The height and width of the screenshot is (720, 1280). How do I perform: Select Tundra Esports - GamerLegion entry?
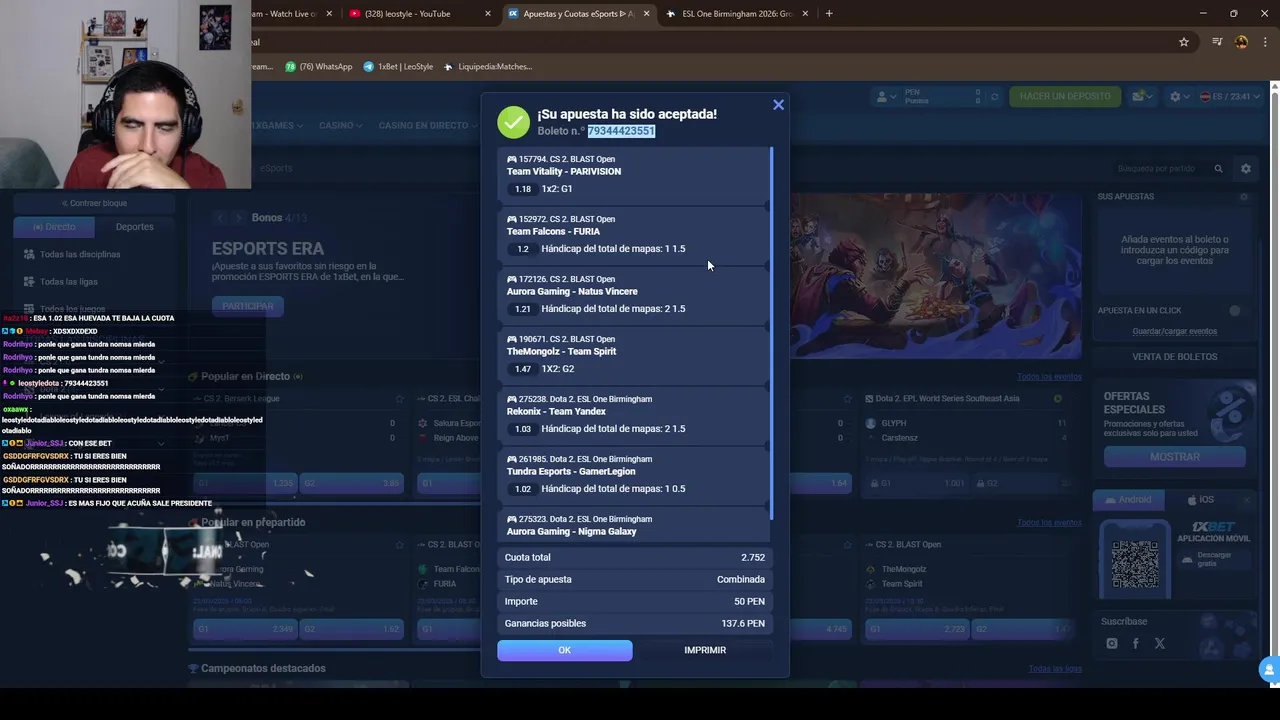coord(633,475)
